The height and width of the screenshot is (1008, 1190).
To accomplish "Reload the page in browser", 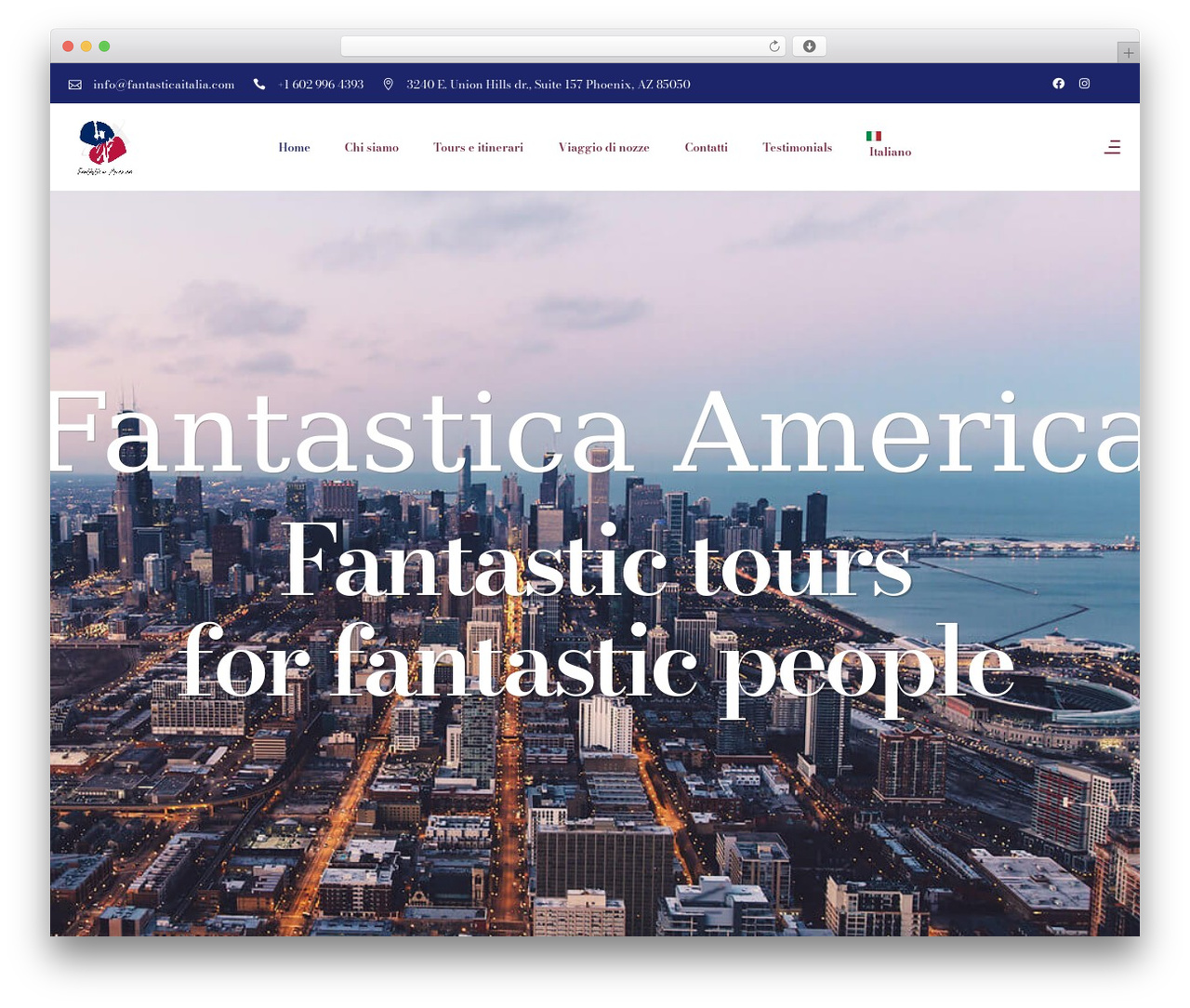I will 774,46.
